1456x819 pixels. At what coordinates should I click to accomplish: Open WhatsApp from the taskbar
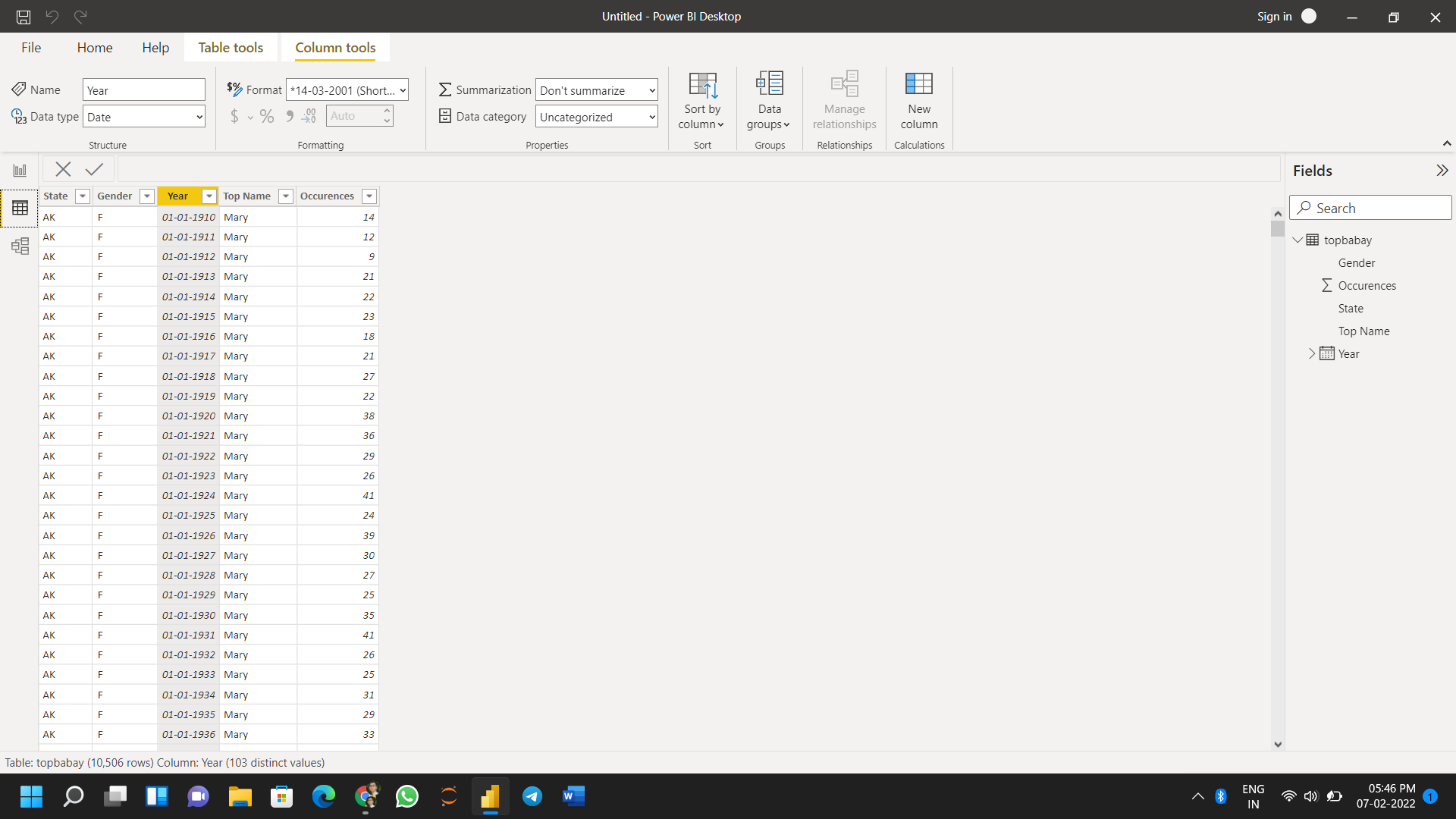click(406, 796)
